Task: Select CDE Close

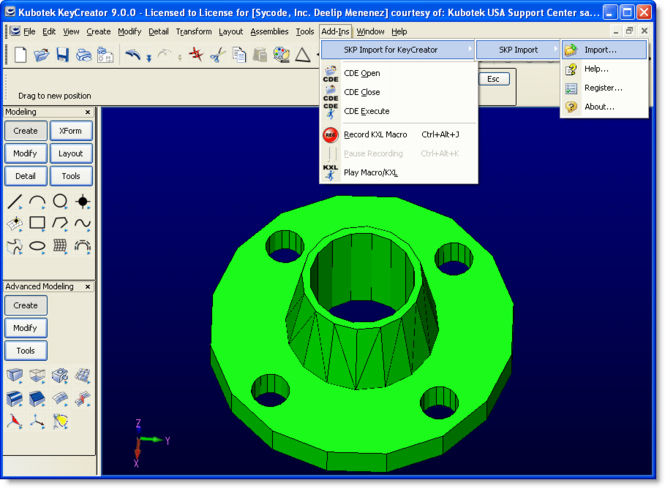Action: tap(399, 92)
